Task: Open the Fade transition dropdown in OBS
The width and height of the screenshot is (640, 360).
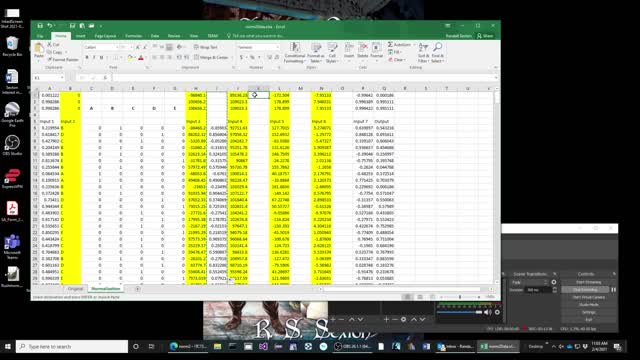Action: click(x=529, y=282)
